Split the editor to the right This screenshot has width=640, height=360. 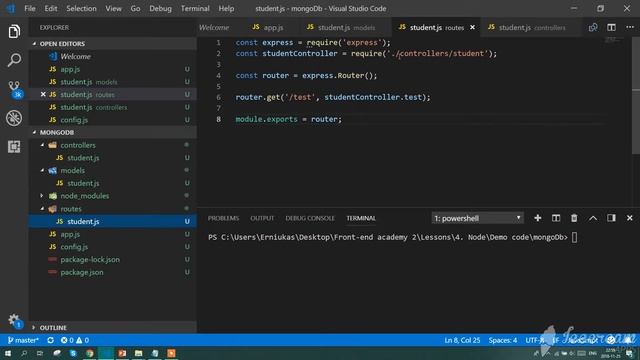611,27
